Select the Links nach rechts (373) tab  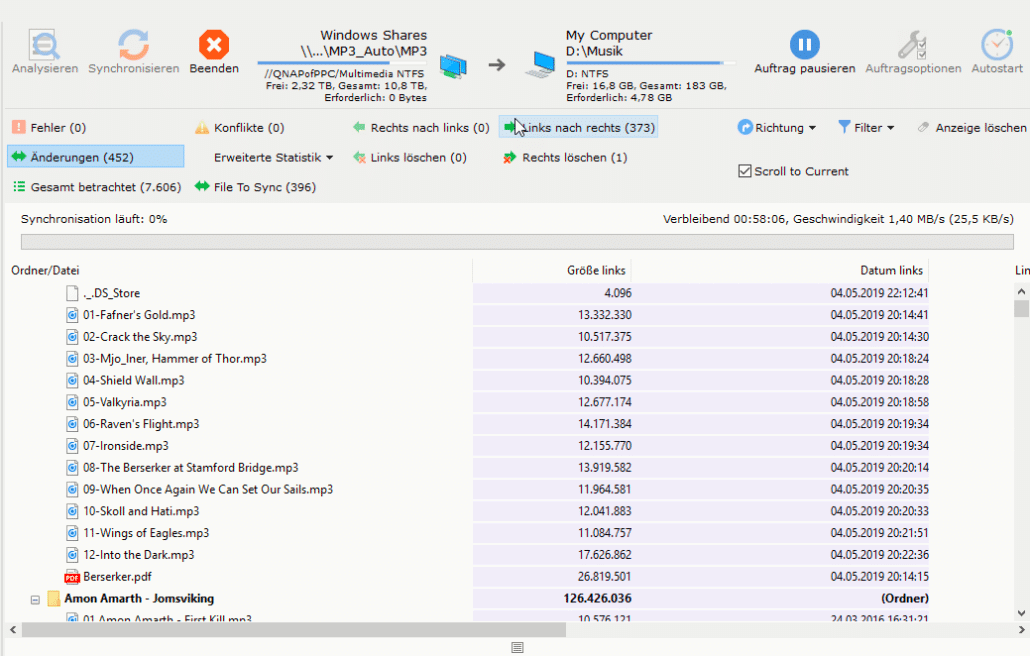pos(580,128)
